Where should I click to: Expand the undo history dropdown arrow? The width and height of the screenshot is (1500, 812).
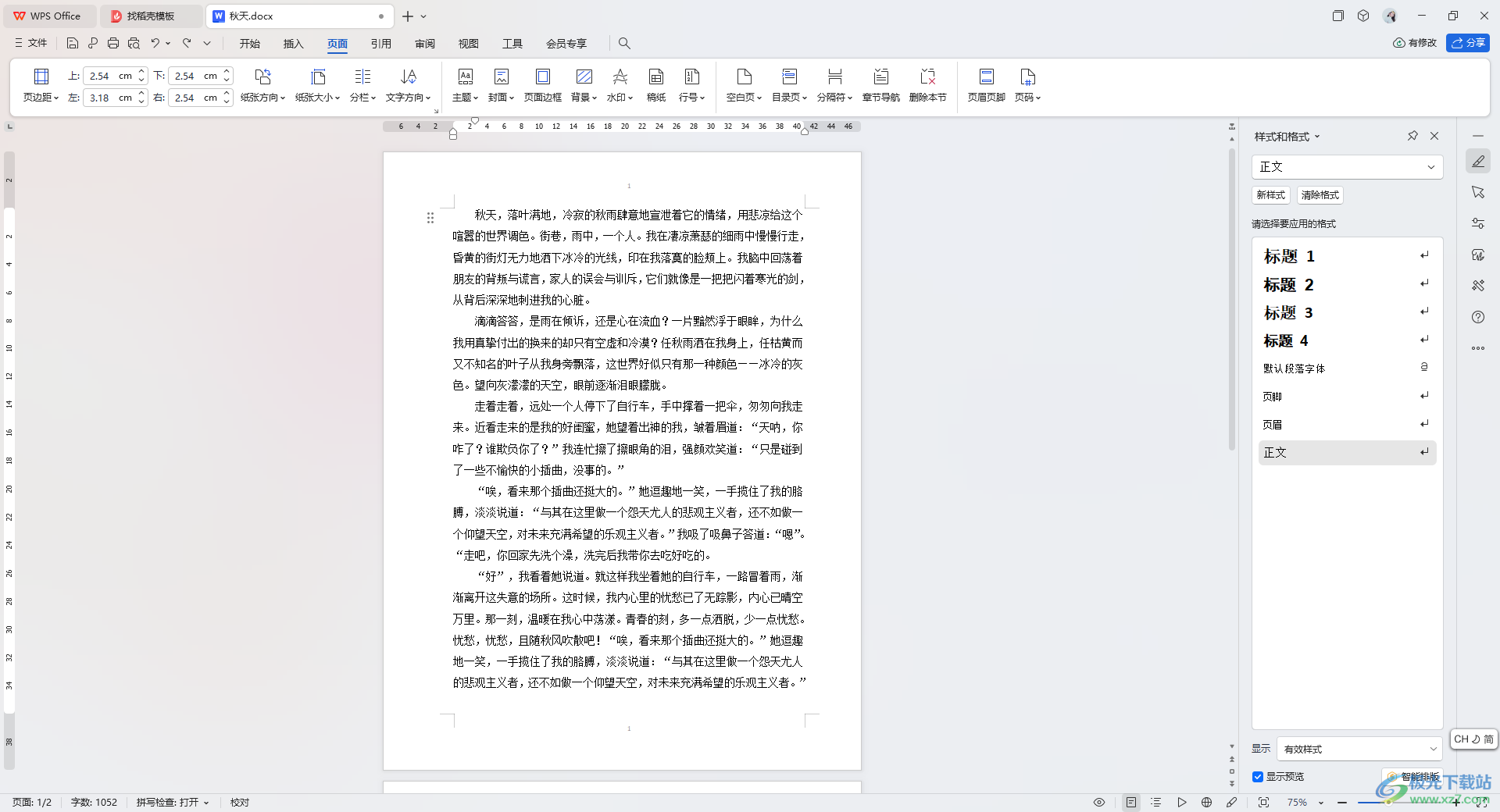click(168, 43)
